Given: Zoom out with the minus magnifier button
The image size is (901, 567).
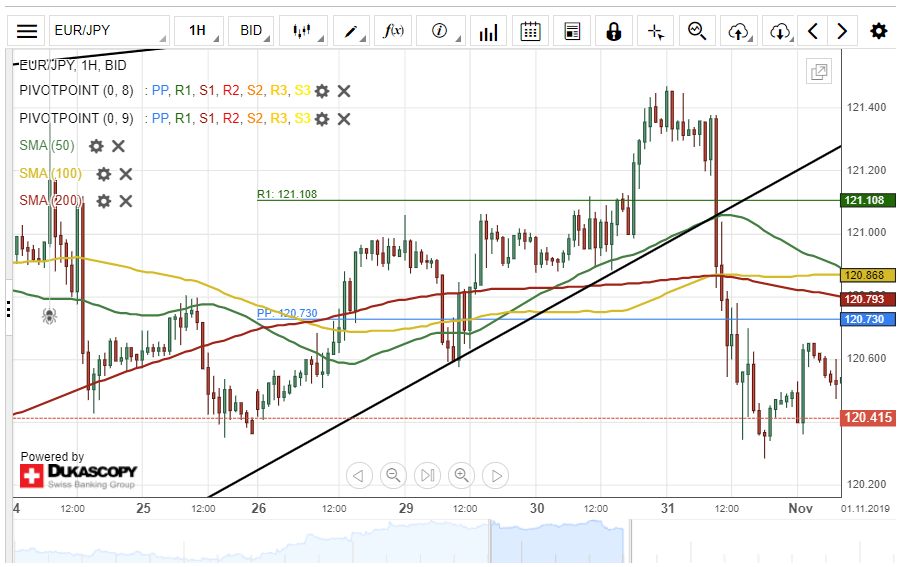Looking at the screenshot, I should pyautogui.click(x=394, y=475).
